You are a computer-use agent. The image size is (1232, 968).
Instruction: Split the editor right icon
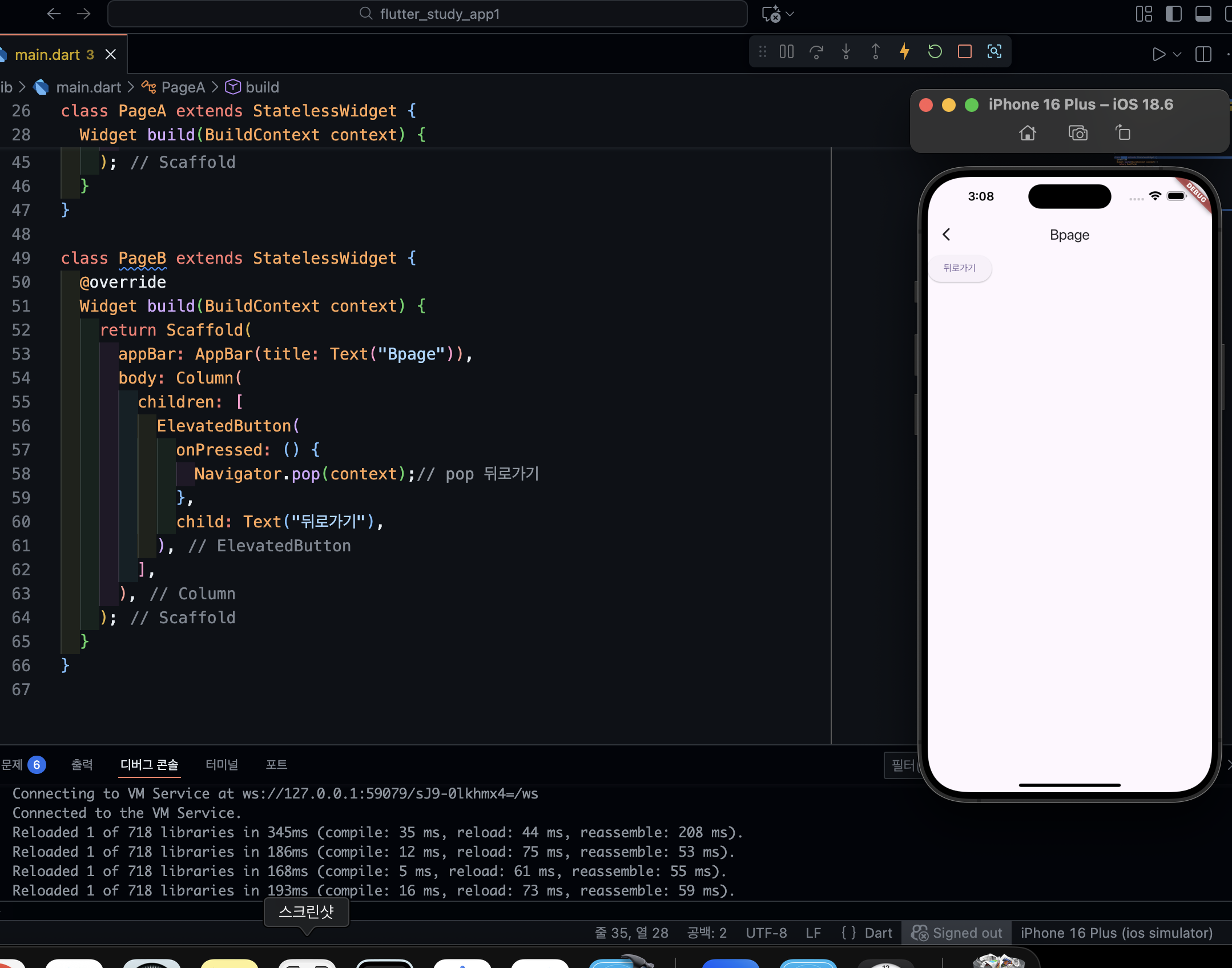(1203, 54)
